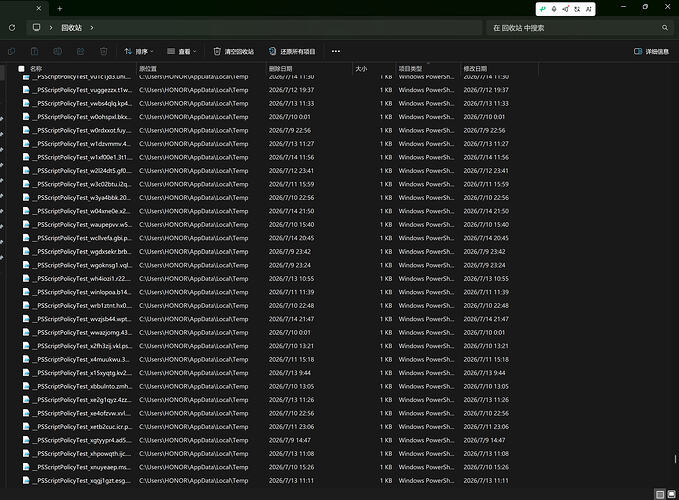679x500 pixels.
Task: Refresh the Recycle Bin view
Action: [x=12, y=28]
